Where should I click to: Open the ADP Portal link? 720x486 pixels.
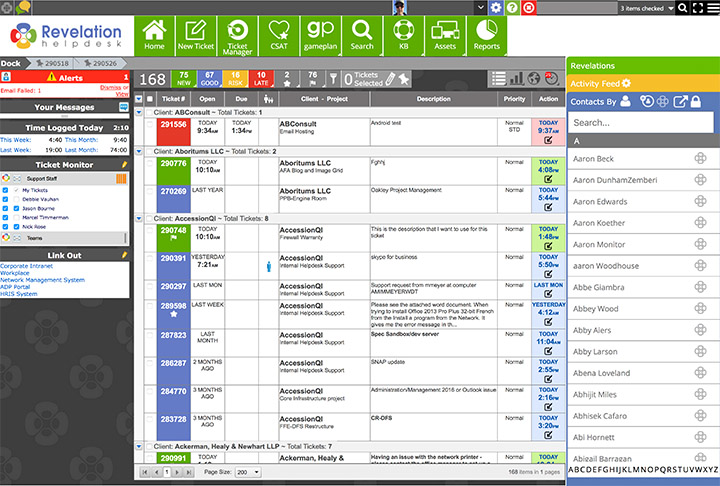[15, 287]
